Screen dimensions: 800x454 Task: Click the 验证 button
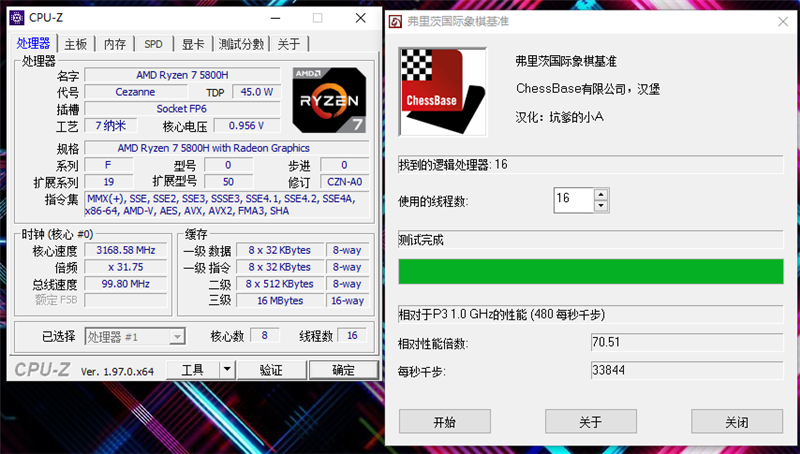[x=271, y=370]
